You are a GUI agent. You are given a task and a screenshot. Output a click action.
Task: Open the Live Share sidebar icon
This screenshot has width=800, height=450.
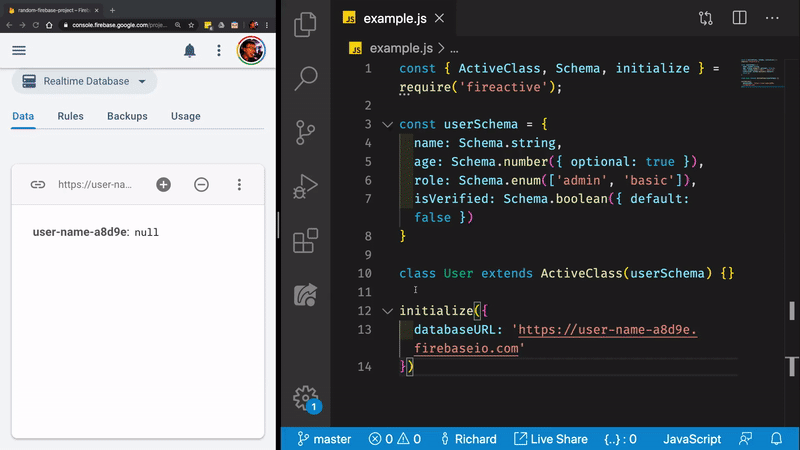(306, 294)
